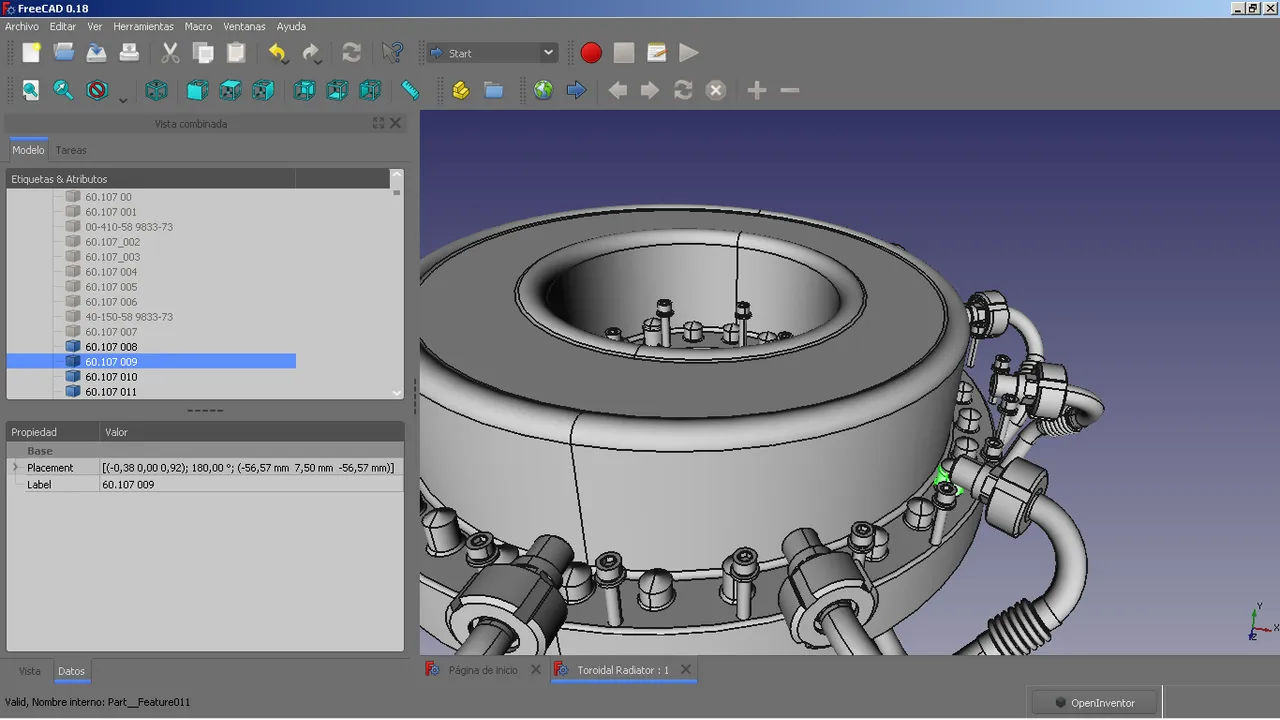The image size is (1280, 720).
Task: Select the Datos properties tab
Action: [x=71, y=671]
